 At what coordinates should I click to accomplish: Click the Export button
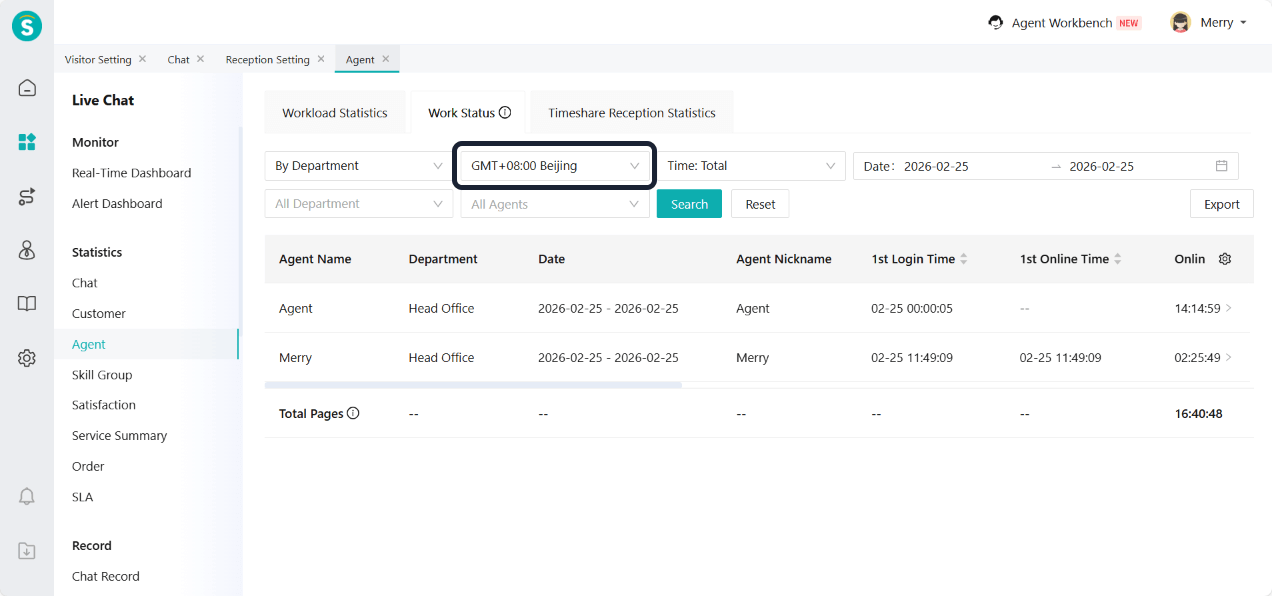click(1221, 204)
